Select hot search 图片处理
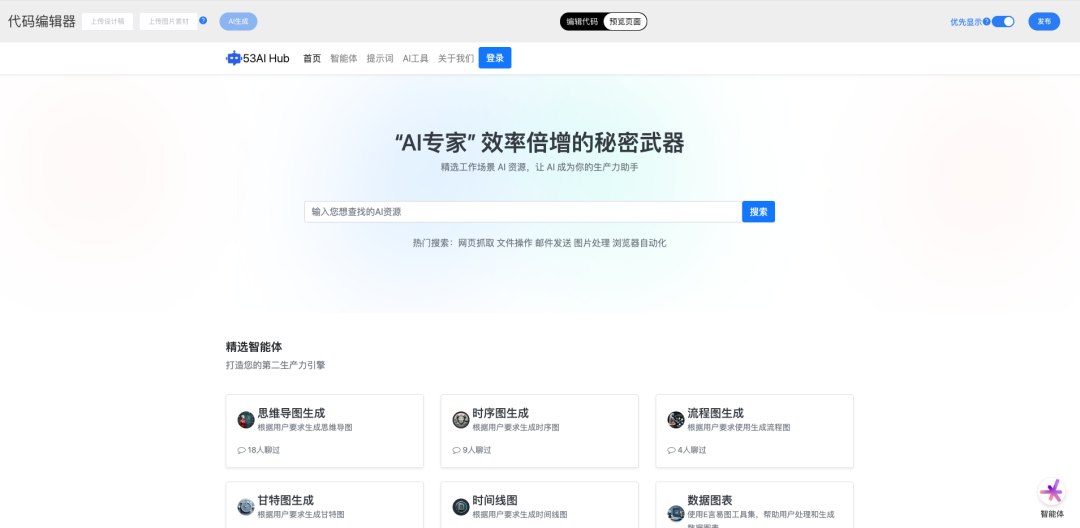The width and height of the screenshot is (1080, 528). [592, 243]
